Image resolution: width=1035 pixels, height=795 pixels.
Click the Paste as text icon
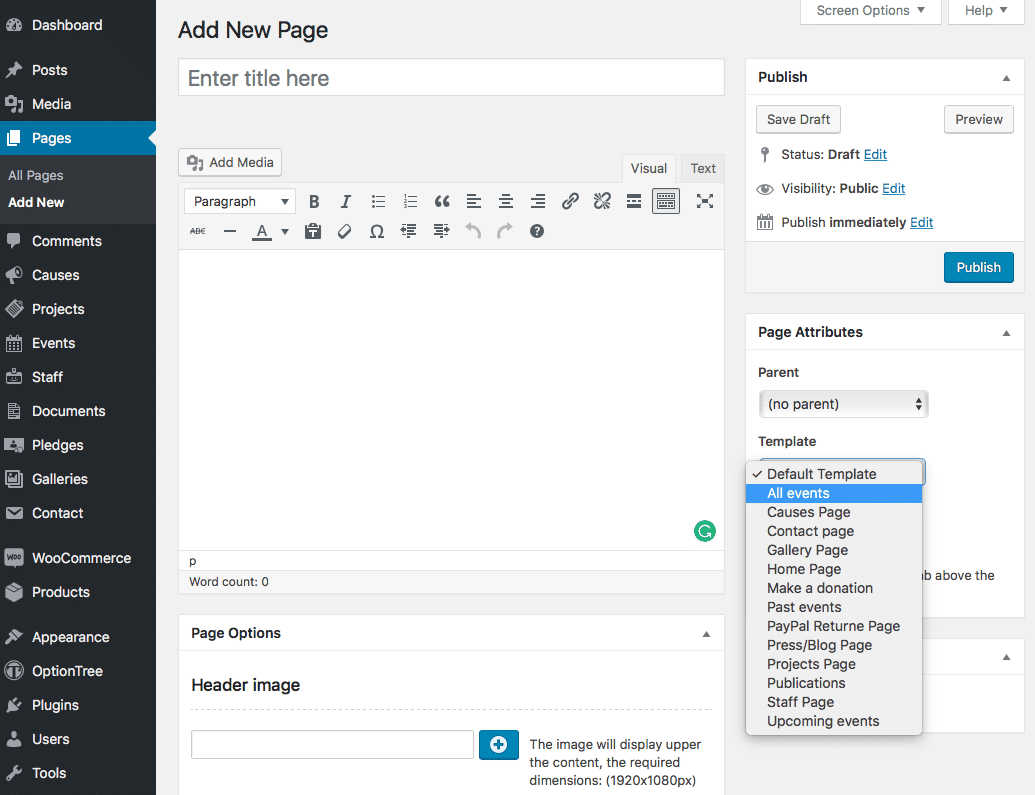click(x=313, y=231)
